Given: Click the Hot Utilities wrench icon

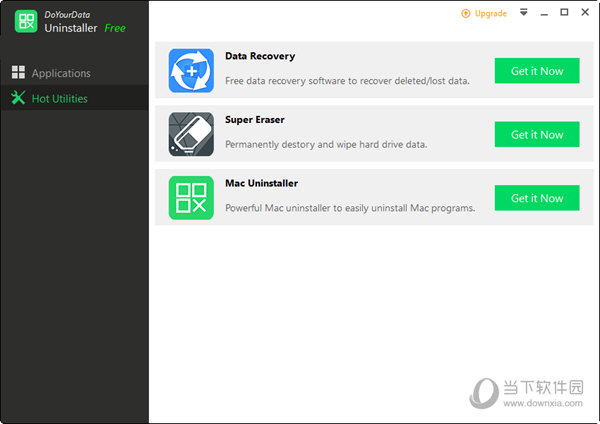Looking at the screenshot, I should pos(18,98).
